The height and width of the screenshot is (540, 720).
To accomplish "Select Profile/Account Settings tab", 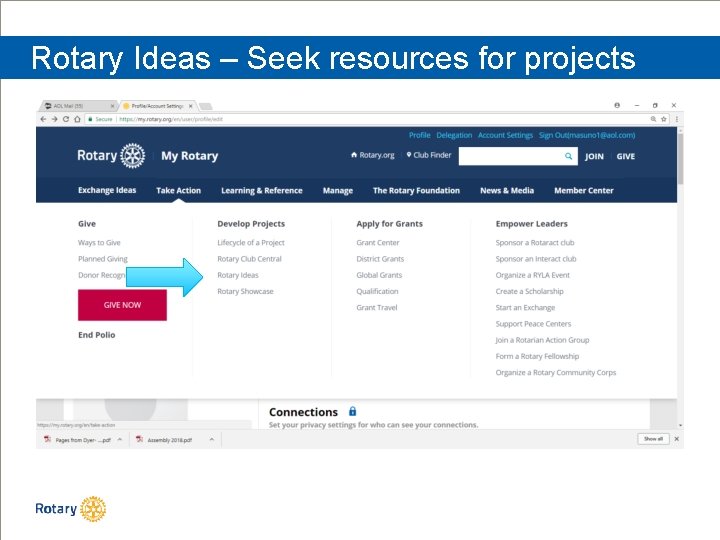I will 156,106.
